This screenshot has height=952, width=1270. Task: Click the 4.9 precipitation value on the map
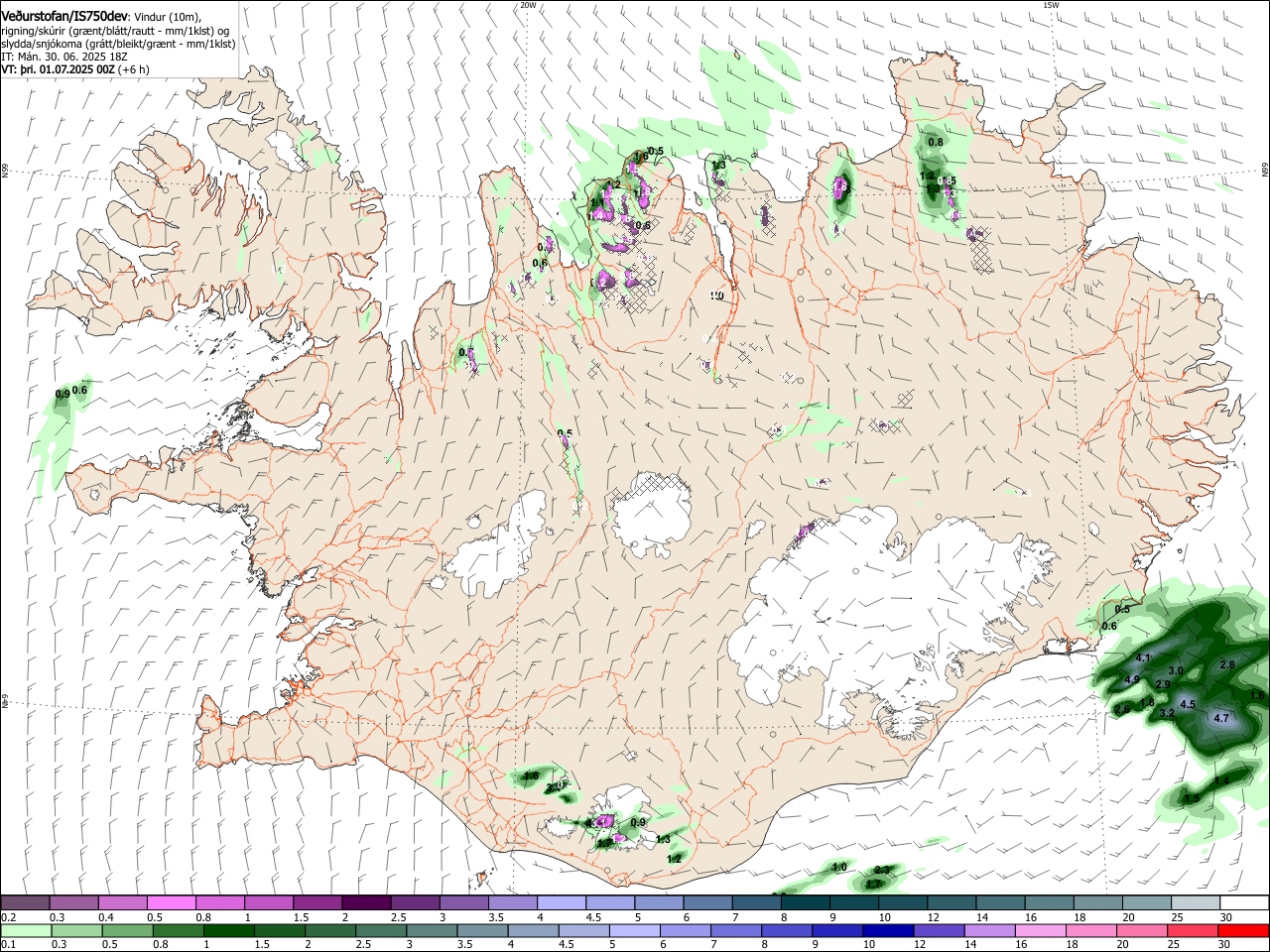click(1132, 680)
